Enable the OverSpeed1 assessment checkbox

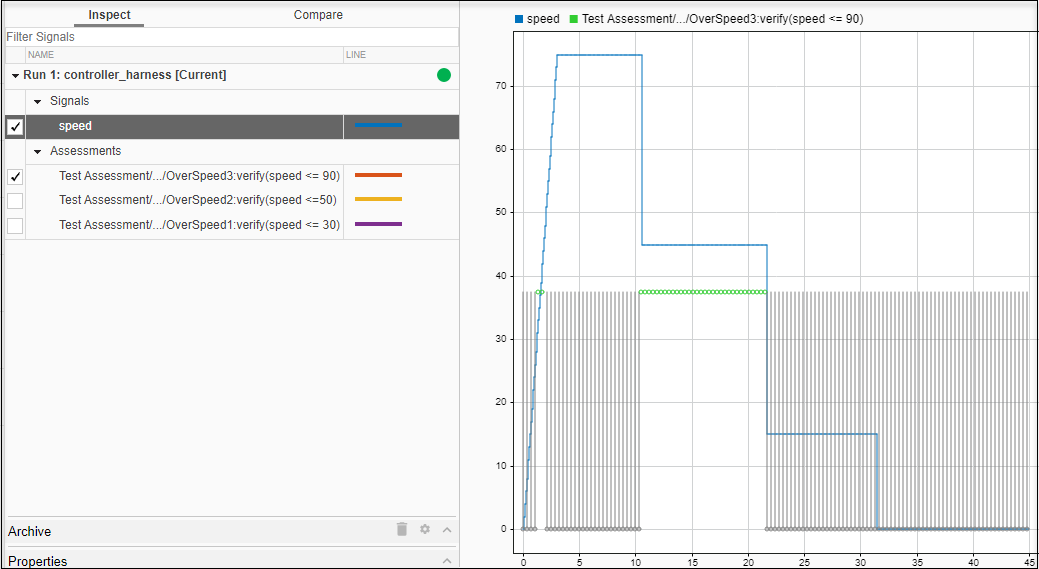click(15, 225)
